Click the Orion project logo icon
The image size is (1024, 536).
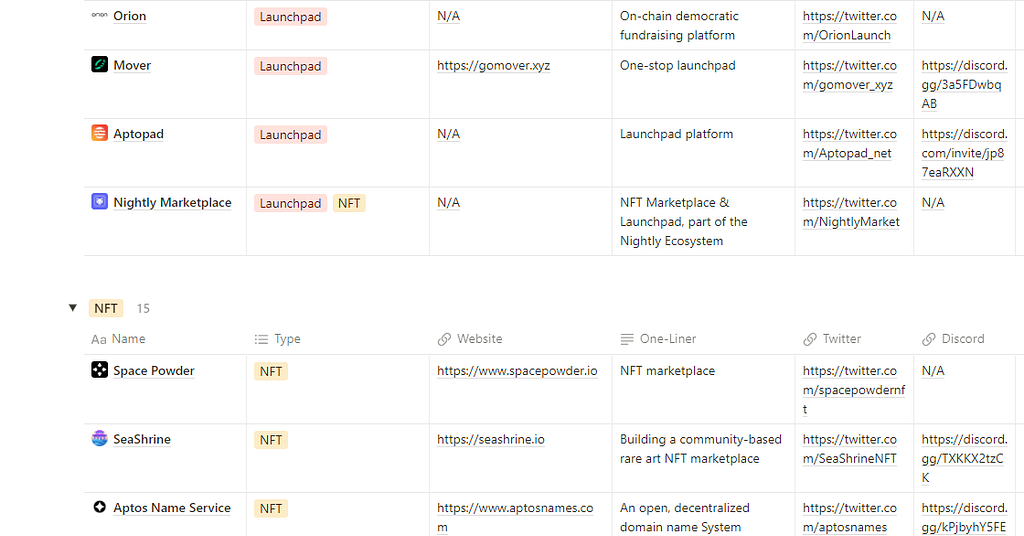[x=99, y=16]
